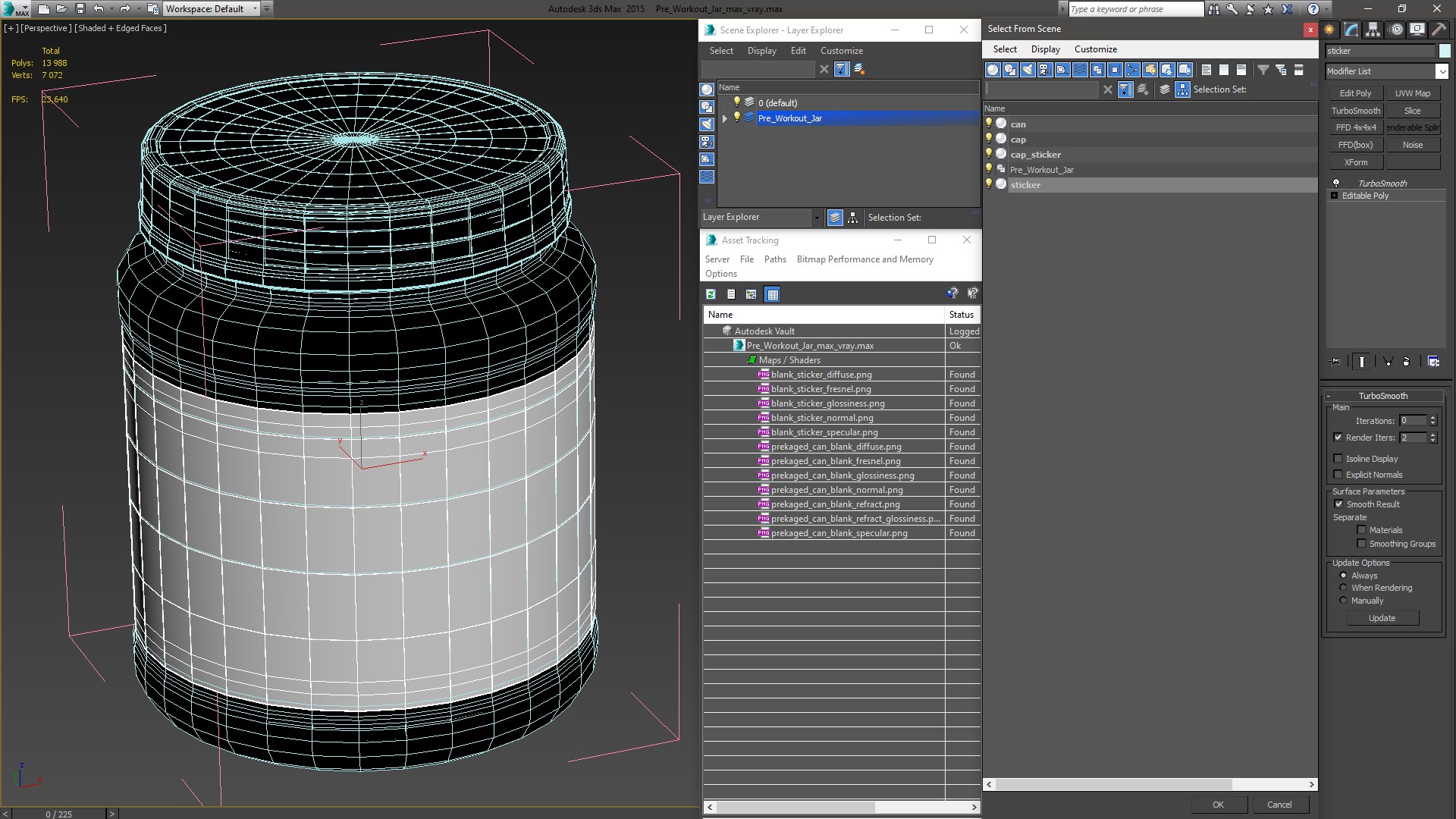
Task: Click the Cancel button in Select From Scene
Action: point(1279,805)
